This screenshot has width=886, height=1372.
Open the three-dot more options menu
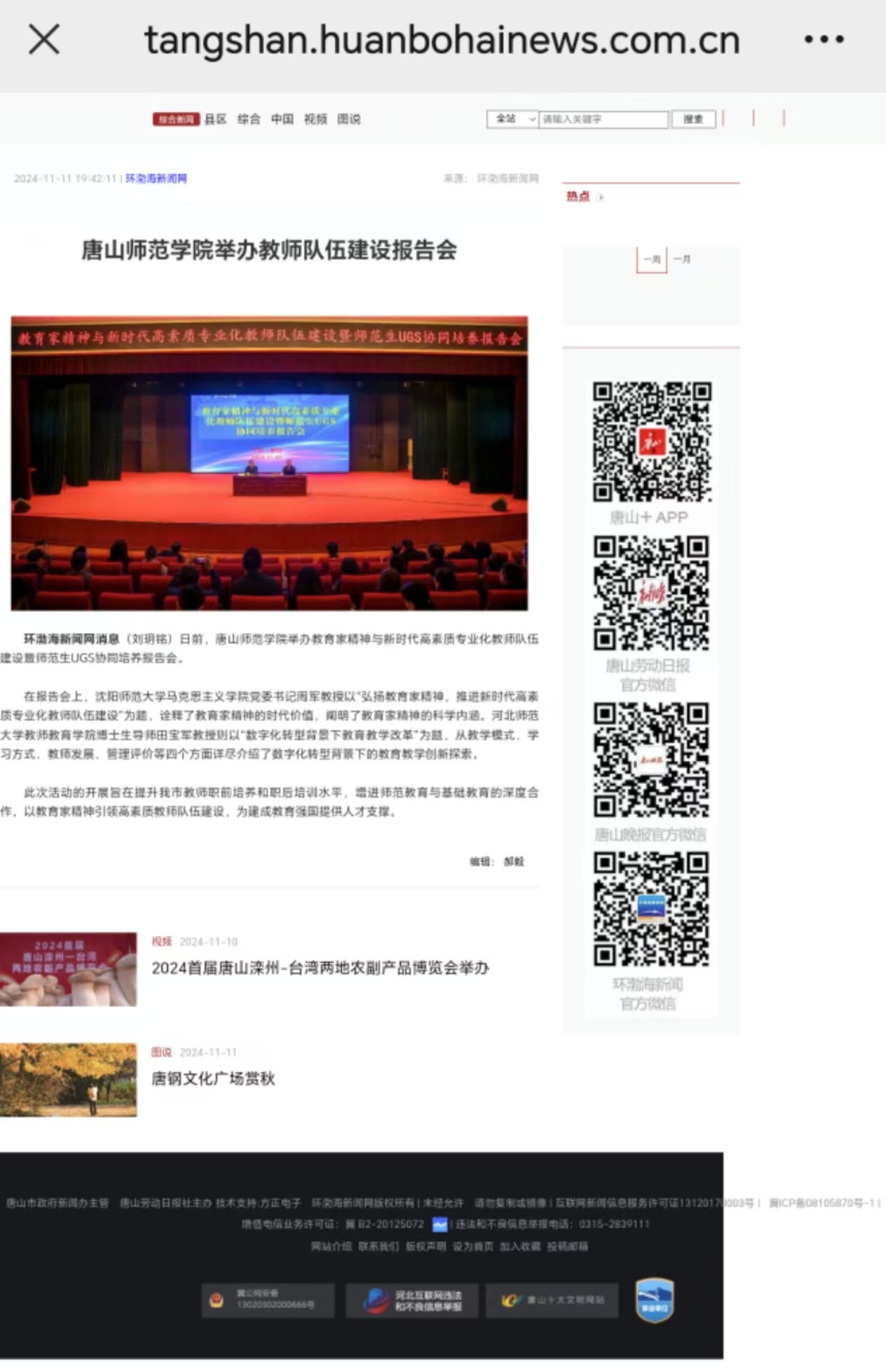(x=824, y=40)
